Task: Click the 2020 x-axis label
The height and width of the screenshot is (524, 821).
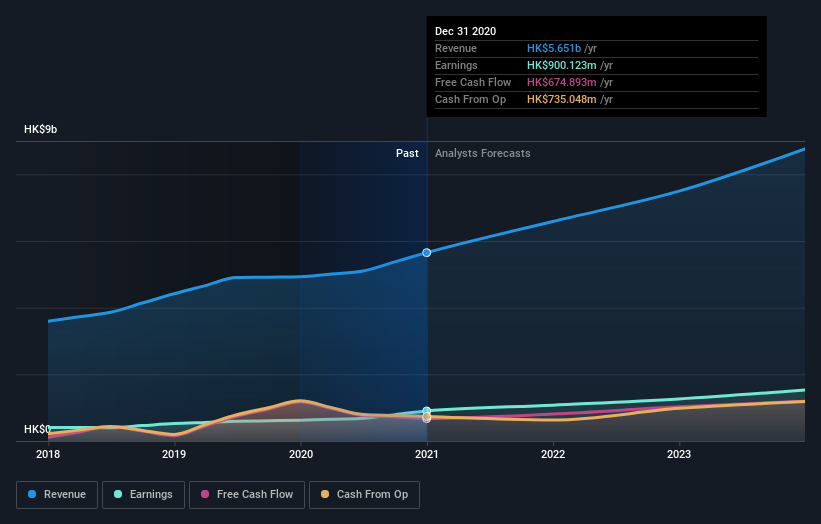Action: pyautogui.click(x=301, y=454)
